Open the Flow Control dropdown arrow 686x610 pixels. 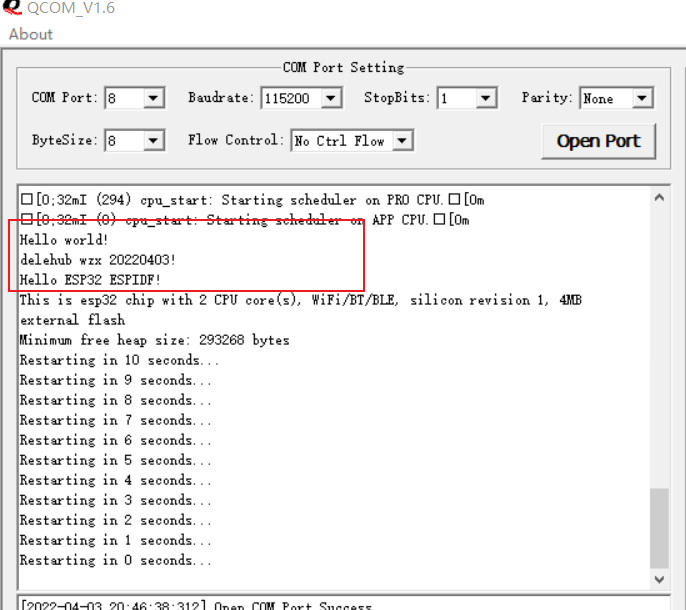pos(402,140)
